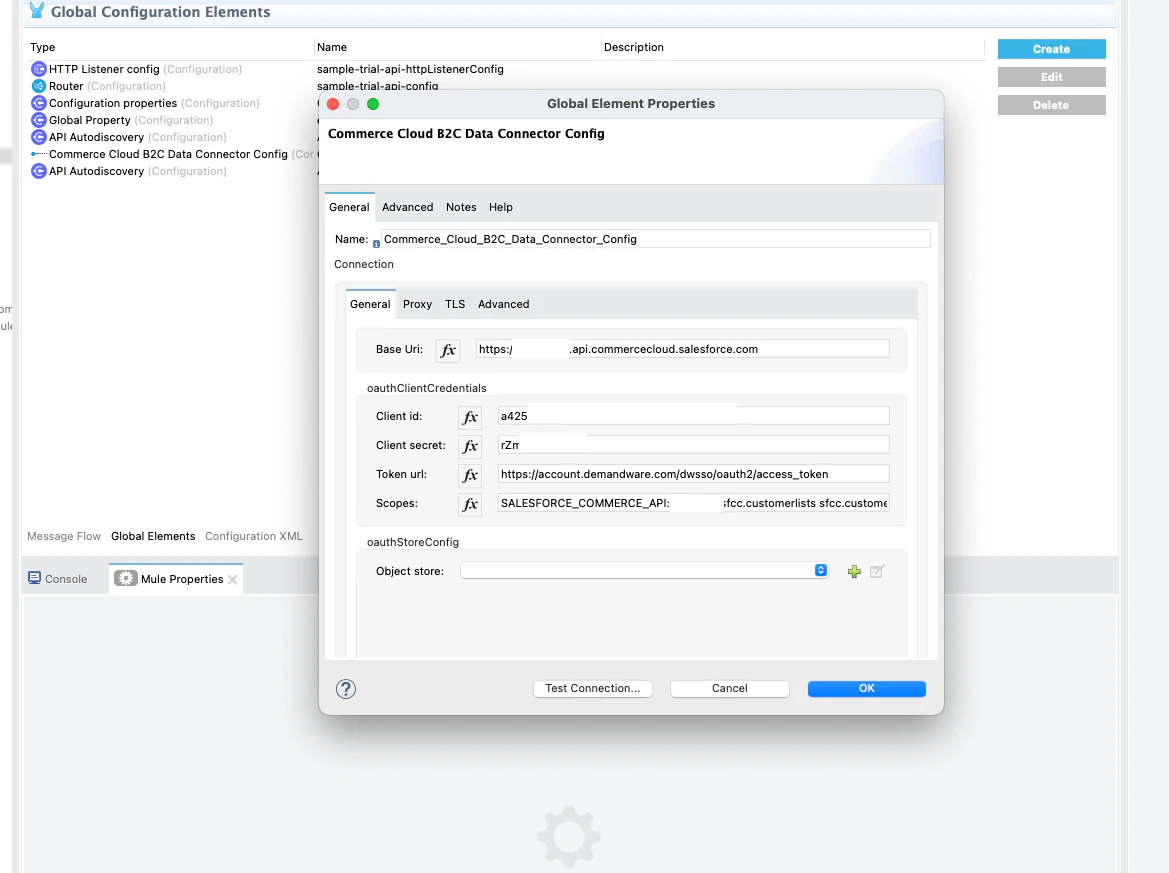
Task: Open the Console tab
Action: pos(58,579)
